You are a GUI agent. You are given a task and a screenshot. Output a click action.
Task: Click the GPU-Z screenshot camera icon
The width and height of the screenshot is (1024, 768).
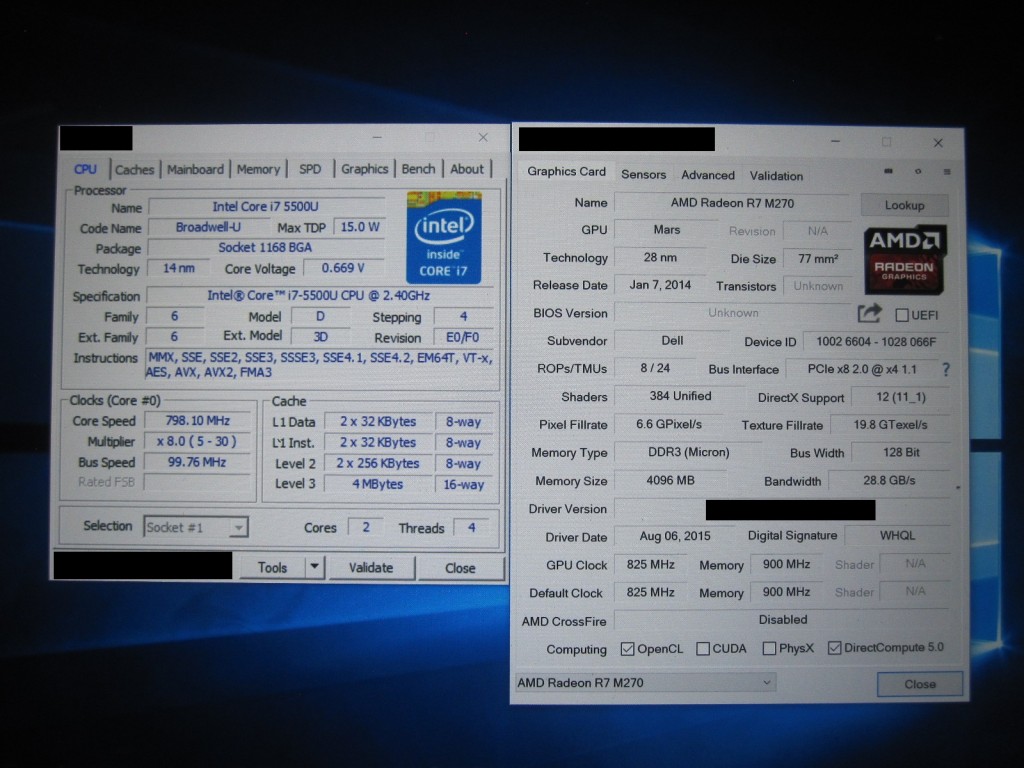point(888,171)
